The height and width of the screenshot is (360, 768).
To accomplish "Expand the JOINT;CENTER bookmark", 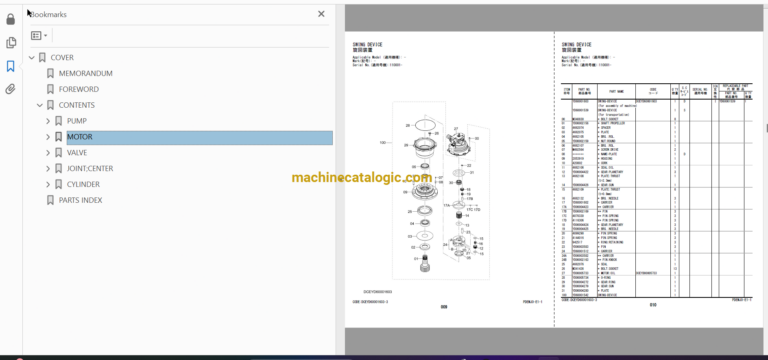I will click(48, 168).
